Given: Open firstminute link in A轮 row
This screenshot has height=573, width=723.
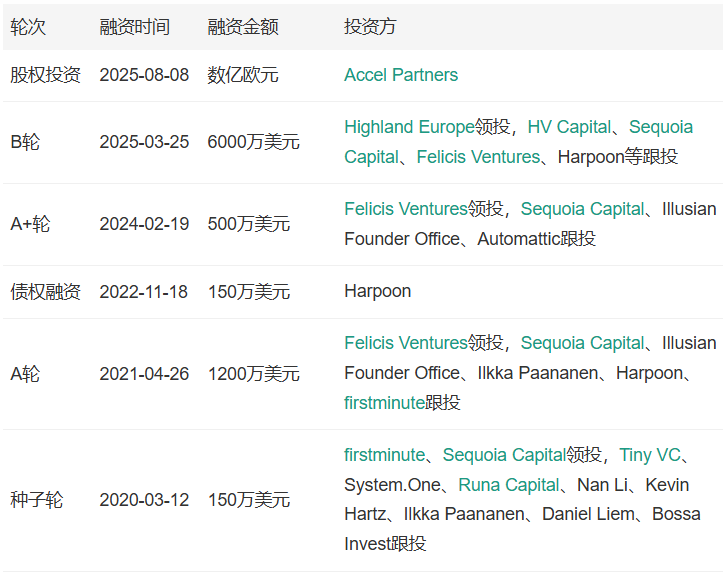Looking at the screenshot, I should tap(384, 403).
